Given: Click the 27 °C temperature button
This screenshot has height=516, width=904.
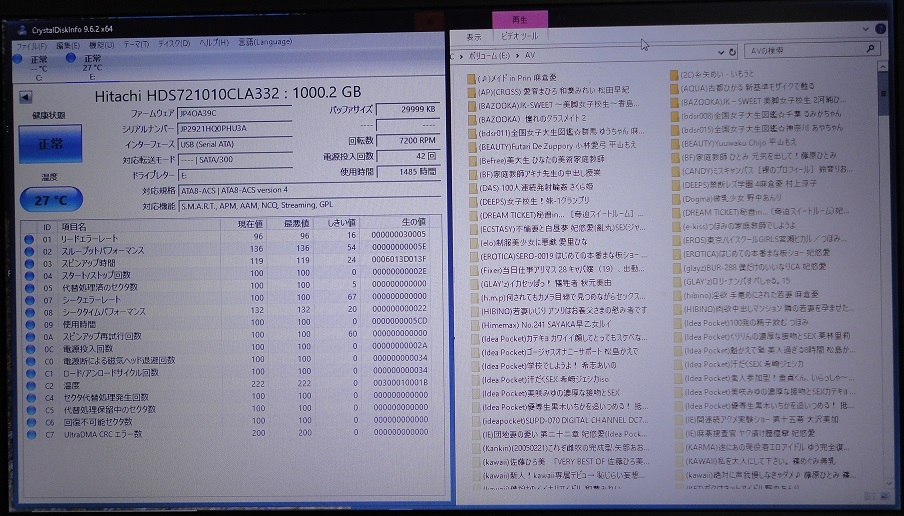Looking at the screenshot, I should (51, 200).
